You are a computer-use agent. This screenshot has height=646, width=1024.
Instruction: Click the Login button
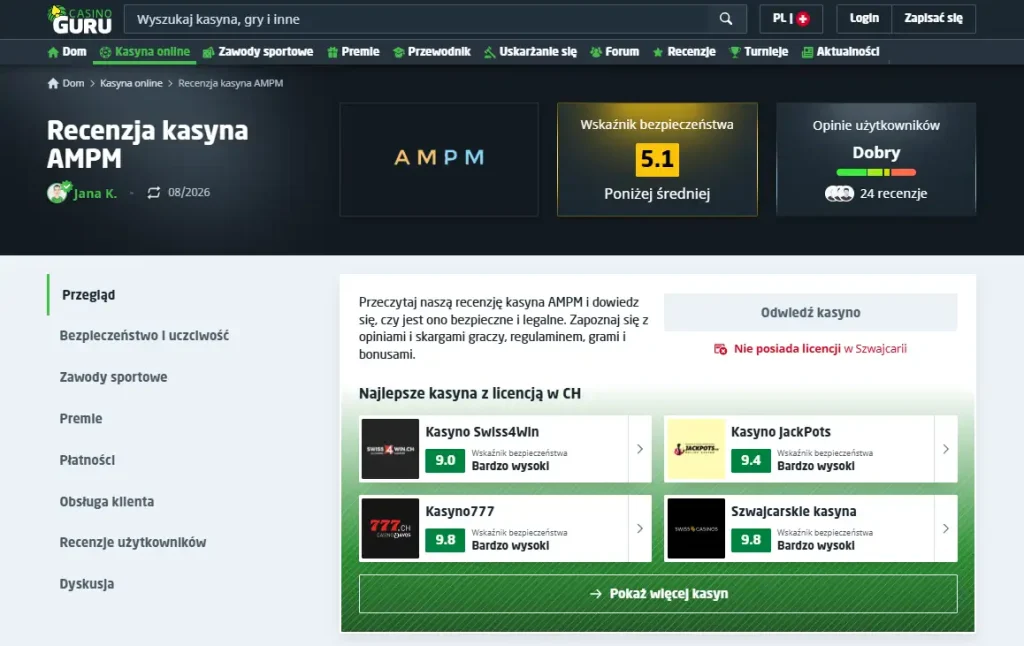pos(864,19)
